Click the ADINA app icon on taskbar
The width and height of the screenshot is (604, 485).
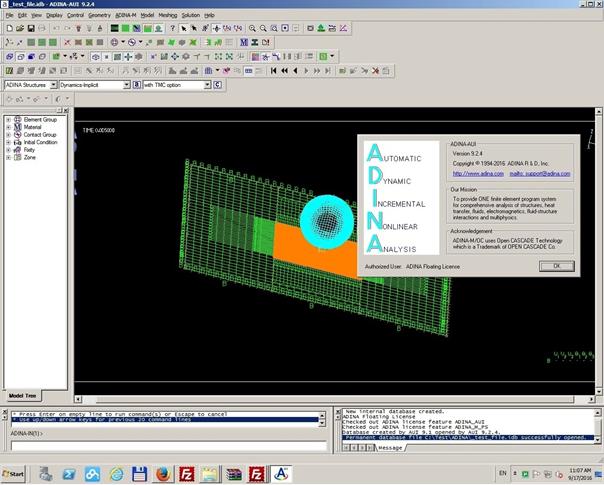point(281,474)
